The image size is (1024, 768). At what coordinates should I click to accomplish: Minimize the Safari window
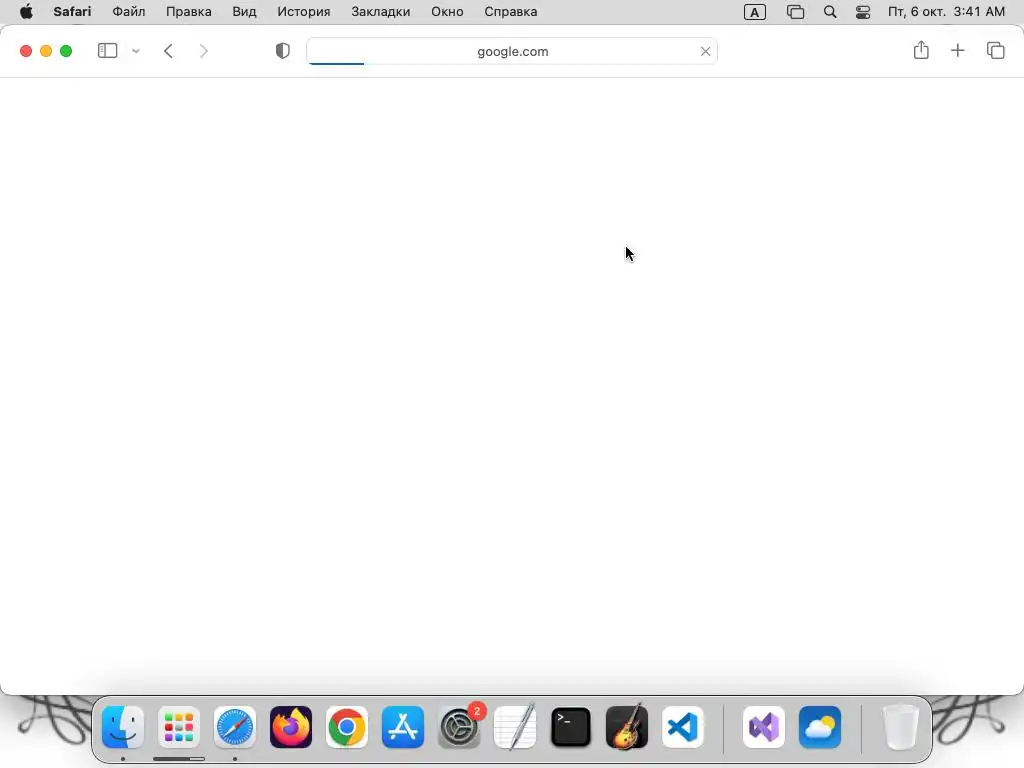click(x=46, y=51)
